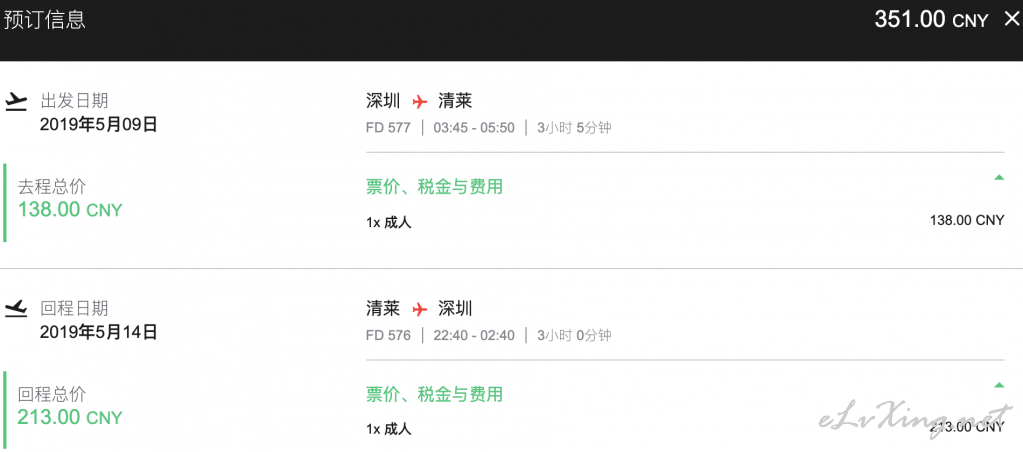1023x452 pixels.
Task: Click return total 213.00 CNY on left
Action: click(70, 417)
